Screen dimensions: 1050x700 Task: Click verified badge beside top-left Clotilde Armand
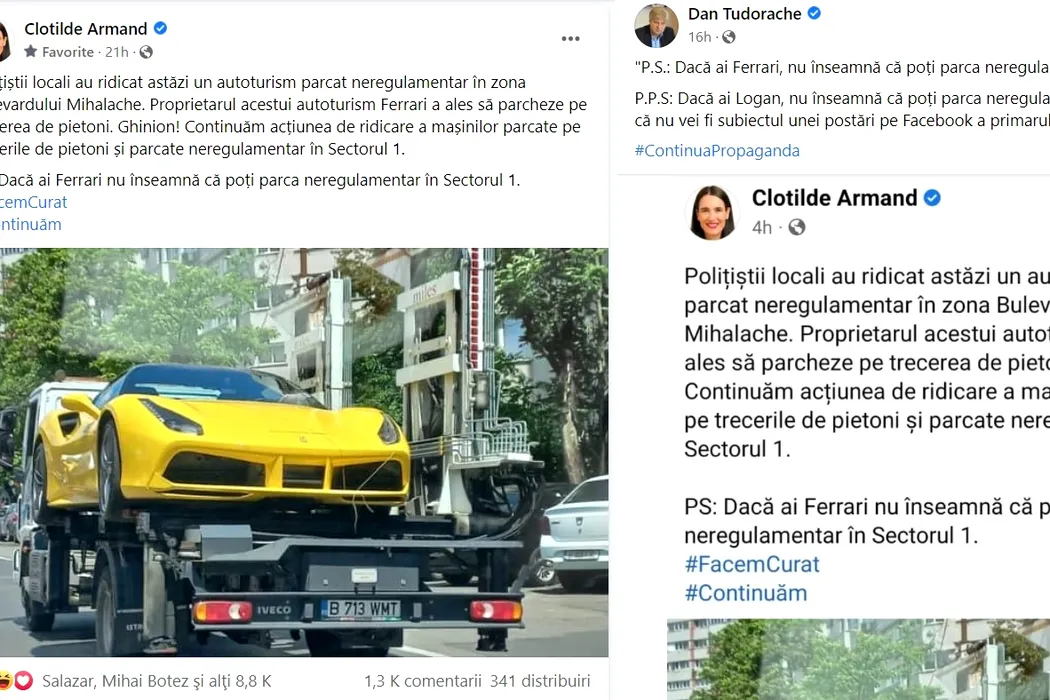[161, 28]
